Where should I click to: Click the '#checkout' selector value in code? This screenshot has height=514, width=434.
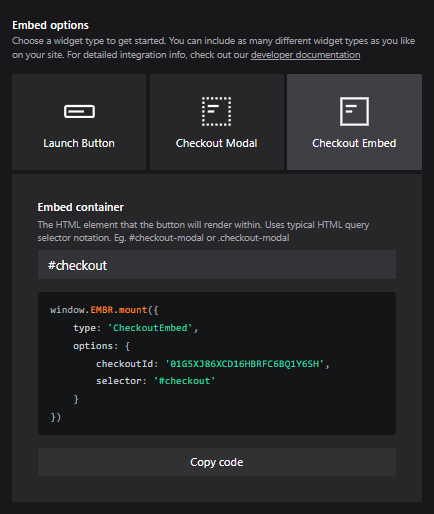point(184,381)
